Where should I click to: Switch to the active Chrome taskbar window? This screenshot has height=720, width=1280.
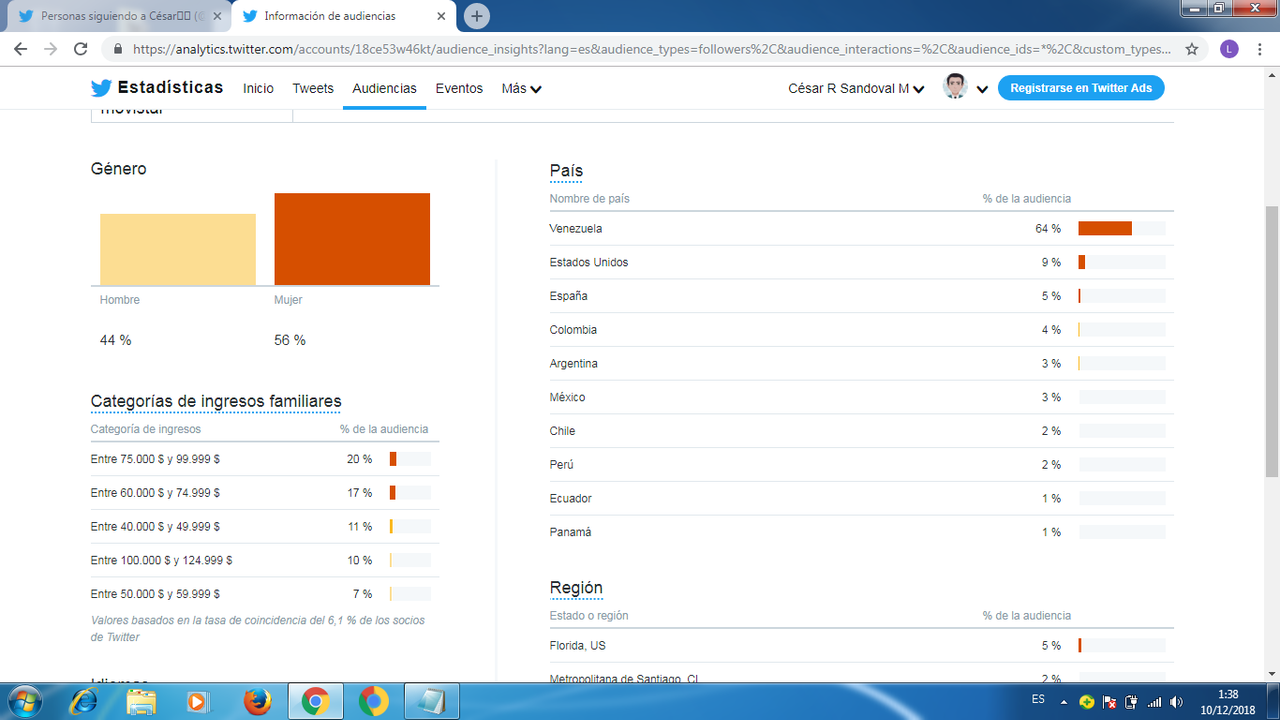pos(315,701)
